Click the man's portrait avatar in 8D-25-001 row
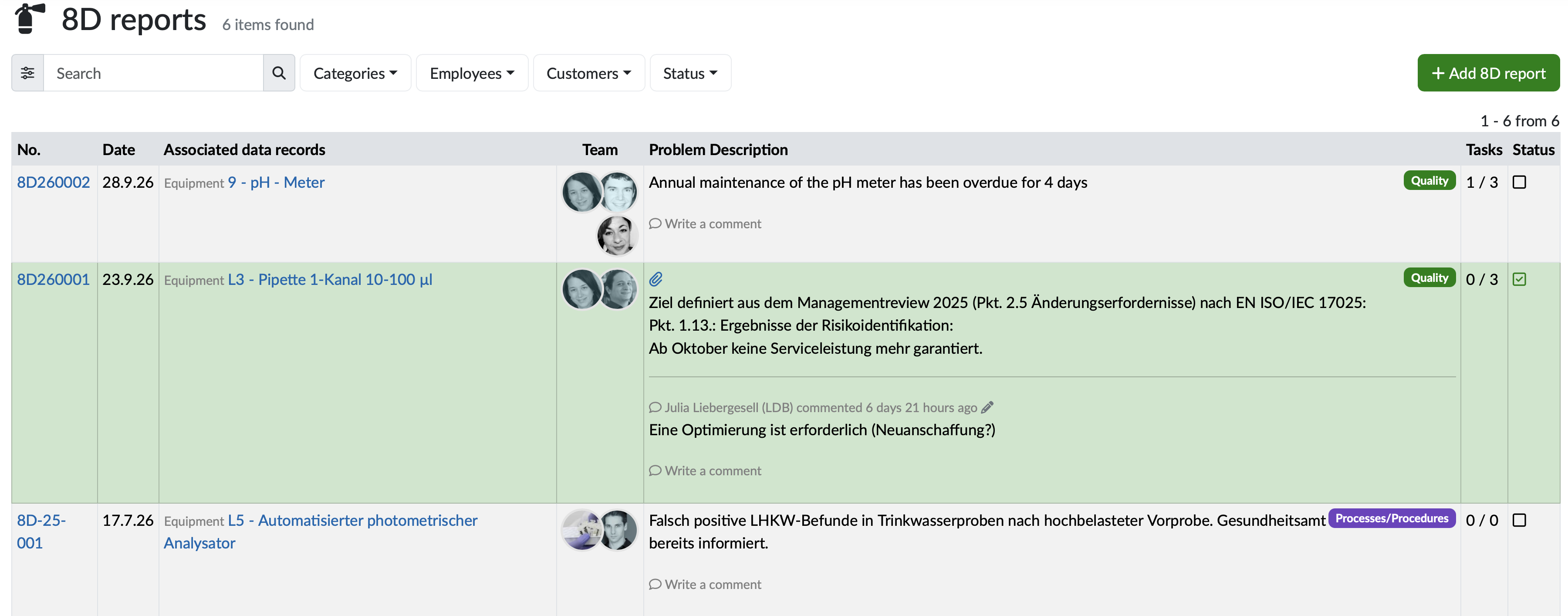This screenshot has width=1568, height=616. tap(618, 530)
